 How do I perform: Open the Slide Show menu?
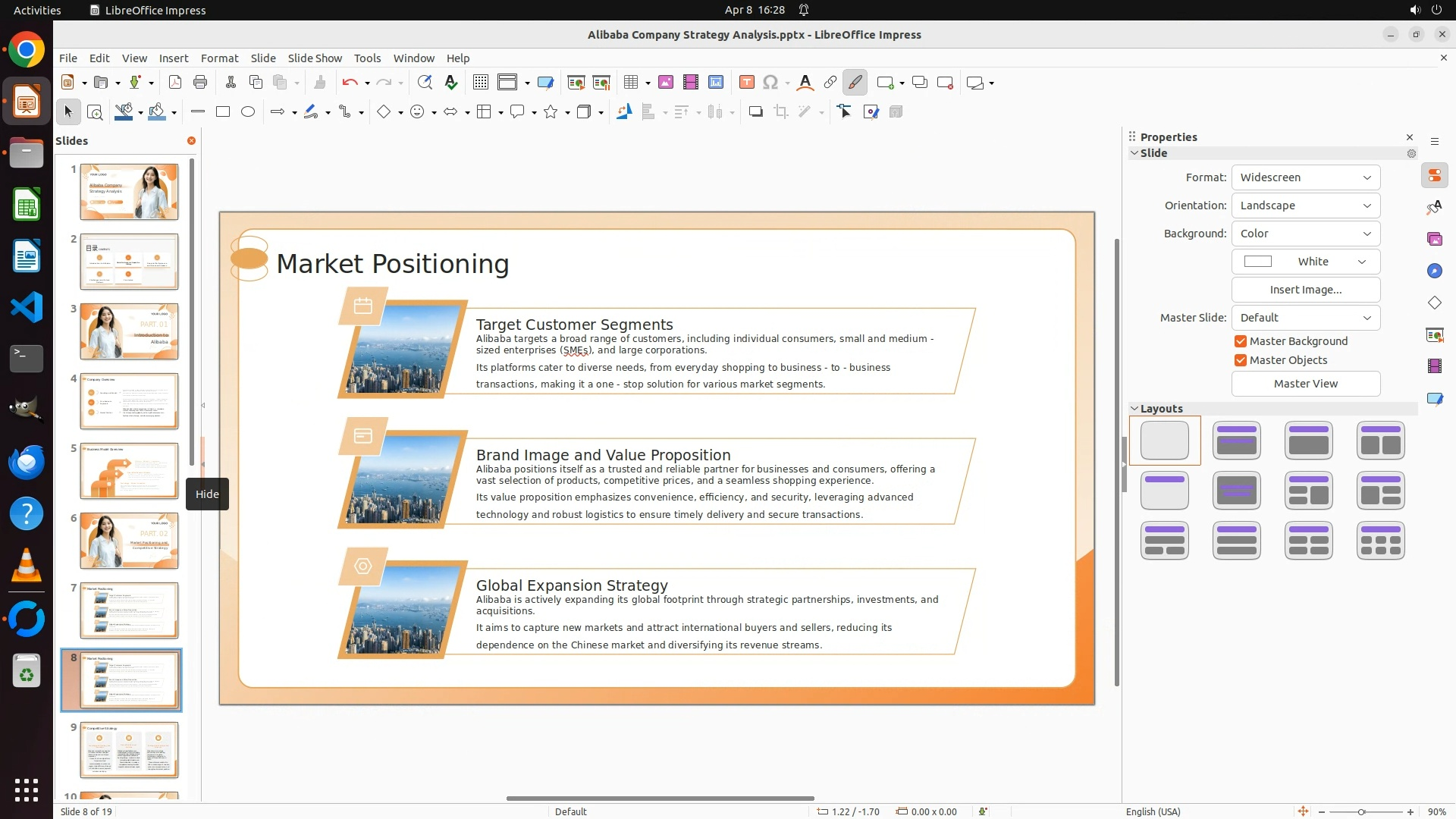[x=314, y=58]
